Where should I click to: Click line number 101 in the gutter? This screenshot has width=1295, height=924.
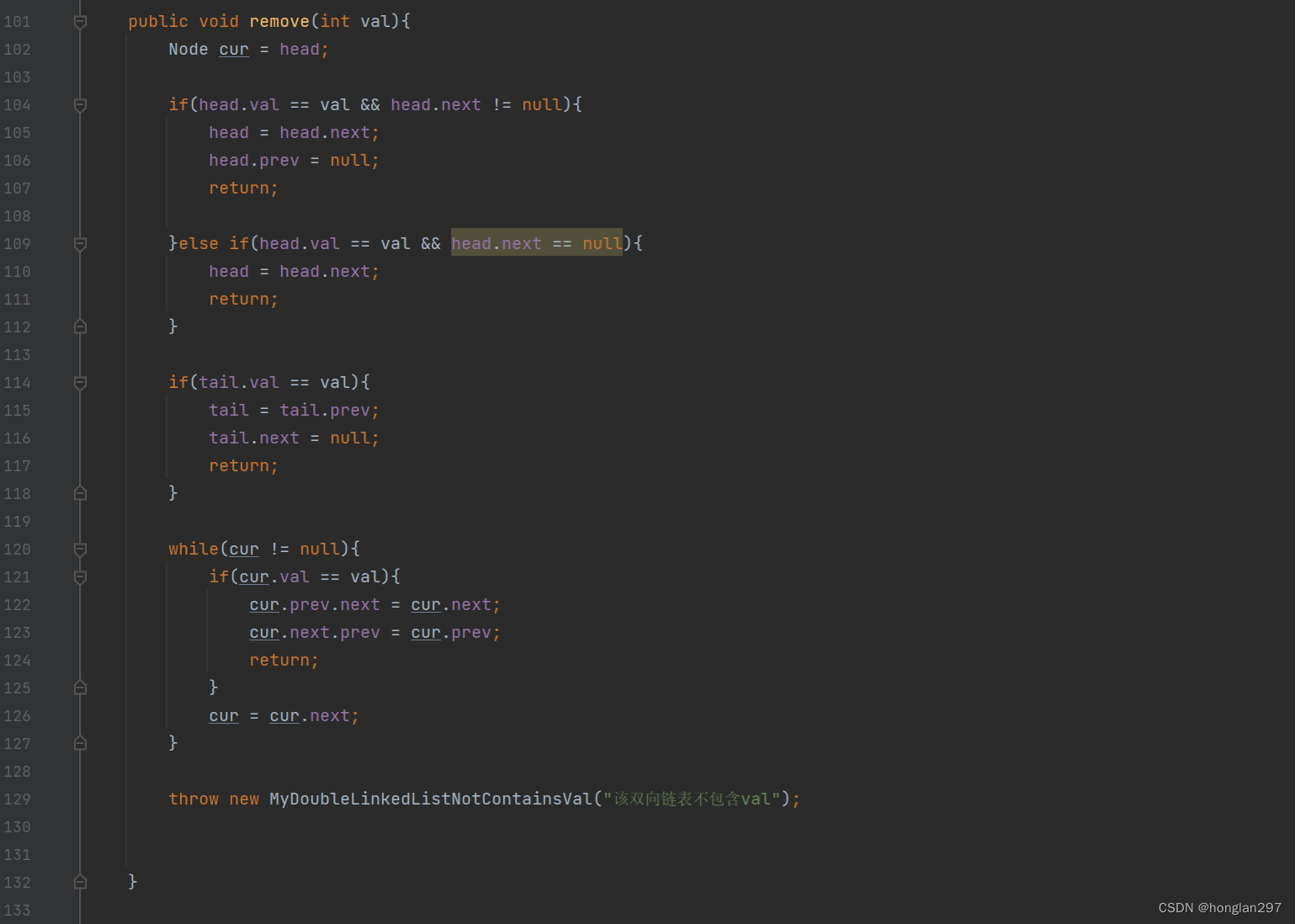[17, 22]
